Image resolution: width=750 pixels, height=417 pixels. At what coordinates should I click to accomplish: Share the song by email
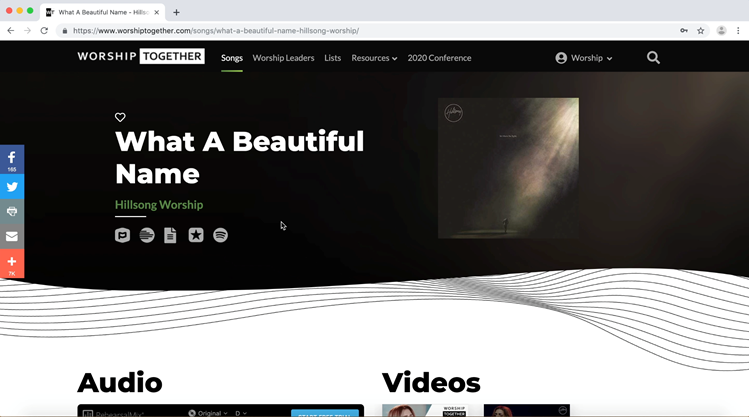click(x=12, y=237)
